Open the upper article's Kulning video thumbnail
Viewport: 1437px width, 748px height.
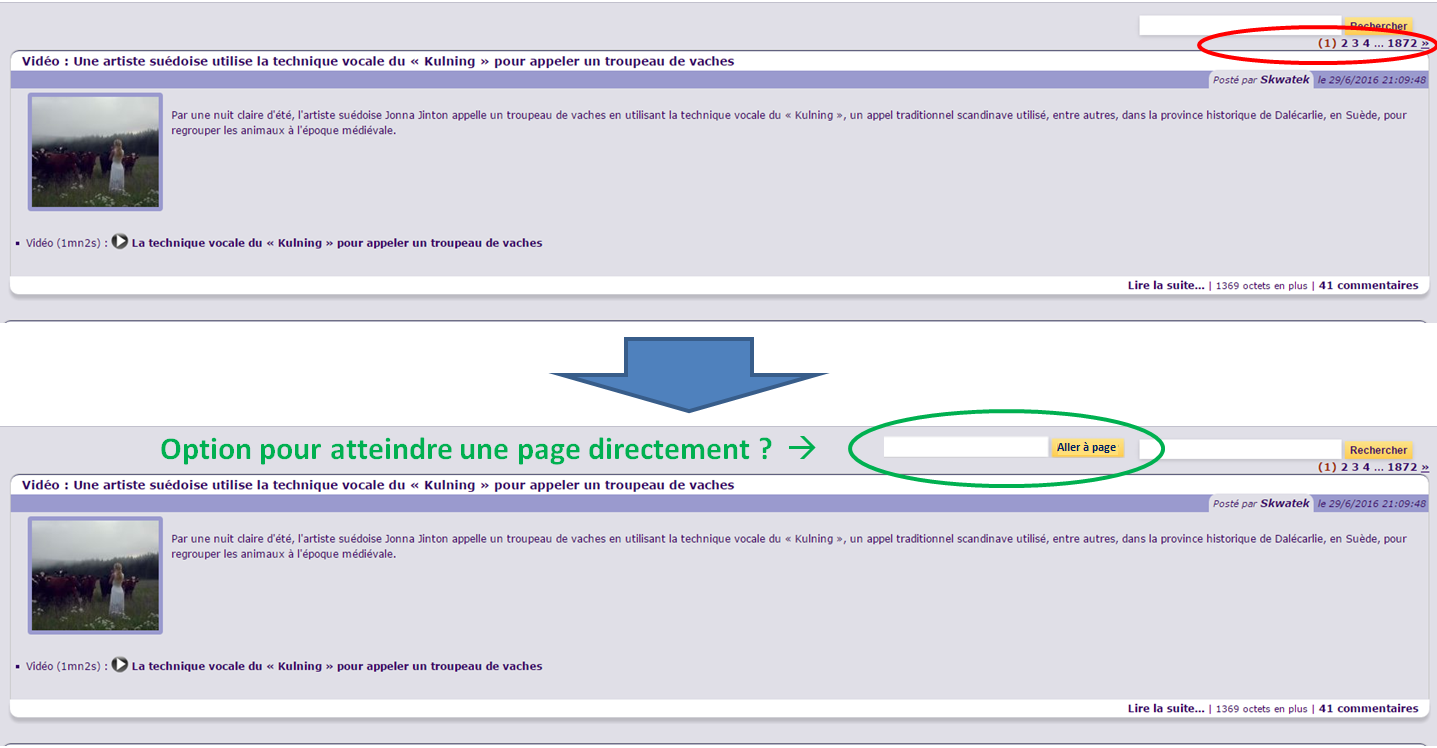click(95, 152)
